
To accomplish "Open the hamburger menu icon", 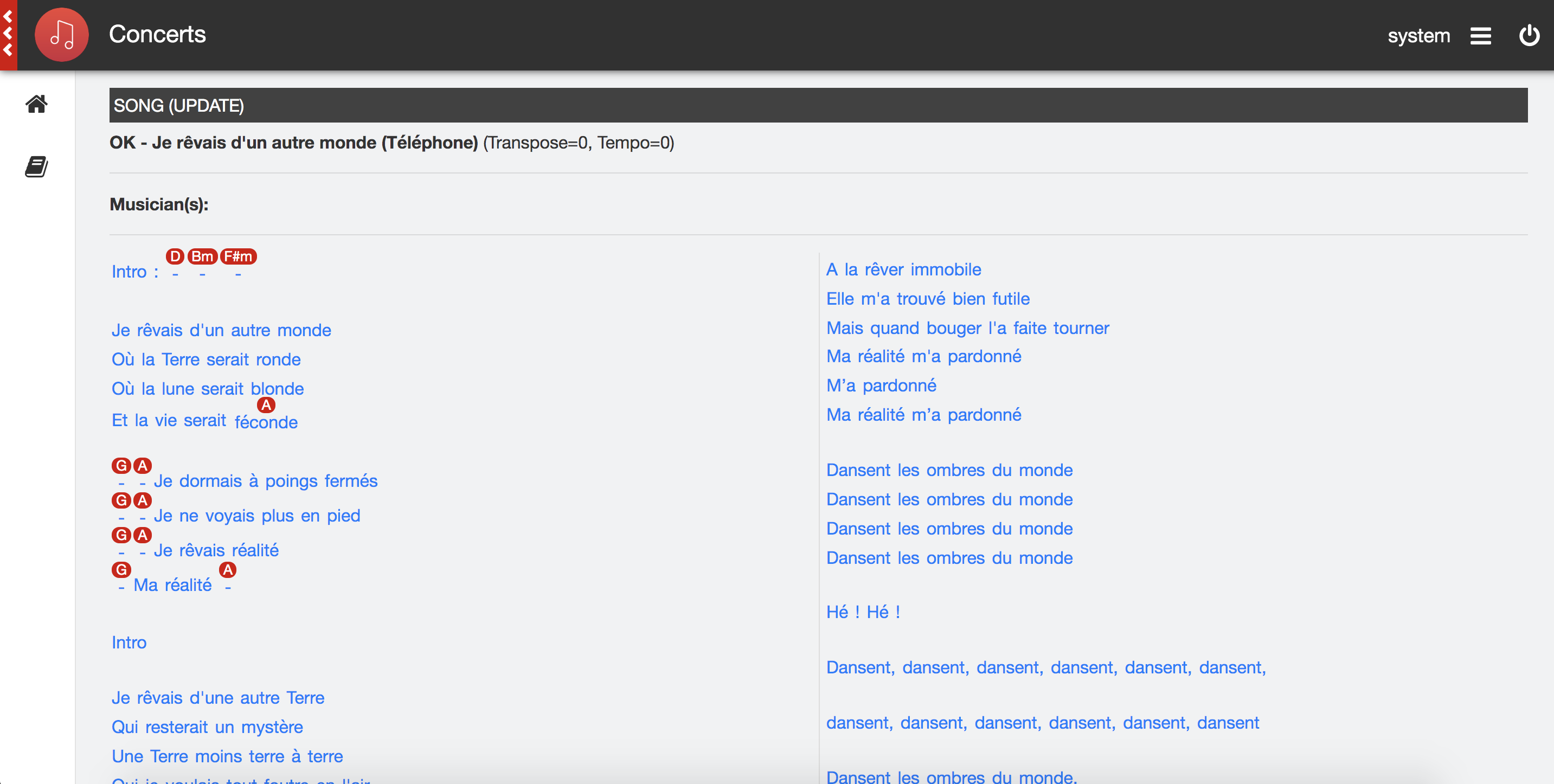I will click(1480, 36).
